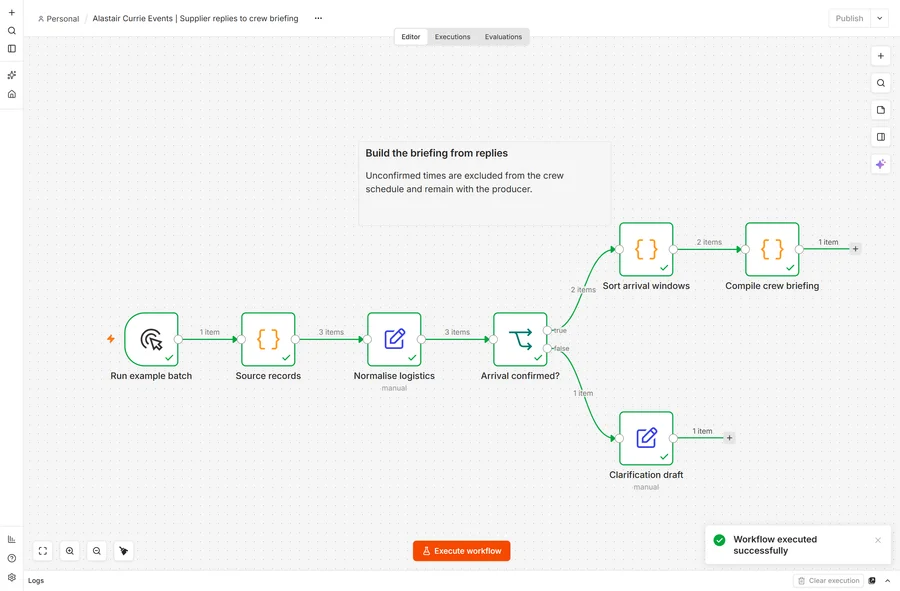This screenshot has width=900, height=591.
Task: Select the Arrival confirmed? If node
Action: pos(520,339)
